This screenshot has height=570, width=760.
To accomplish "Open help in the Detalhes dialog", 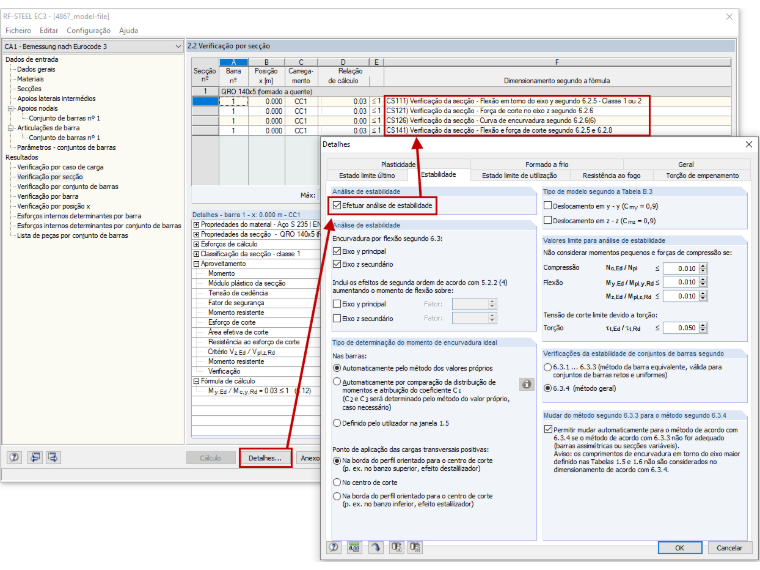I will click(334, 547).
